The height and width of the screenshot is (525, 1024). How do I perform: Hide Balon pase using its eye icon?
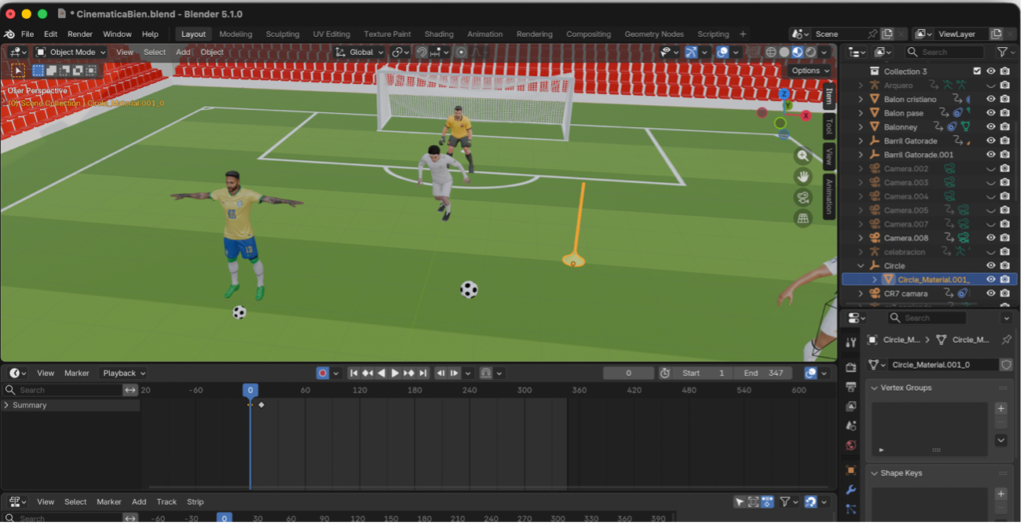point(992,113)
